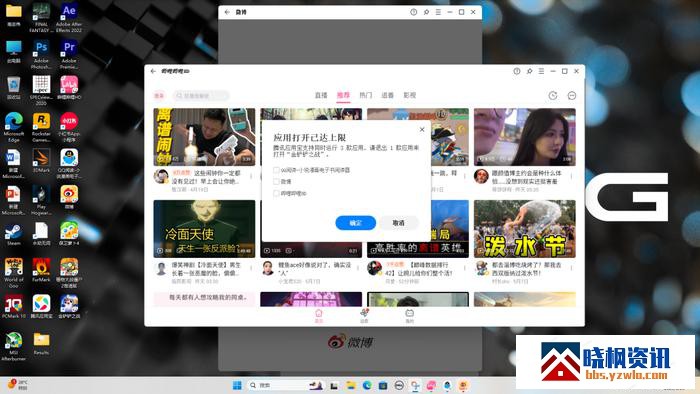The height and width of the screenshot is (394, 700).
Task: Open the Adobe After Effects 2022 desktop shortcut
Action: (69, 18)
